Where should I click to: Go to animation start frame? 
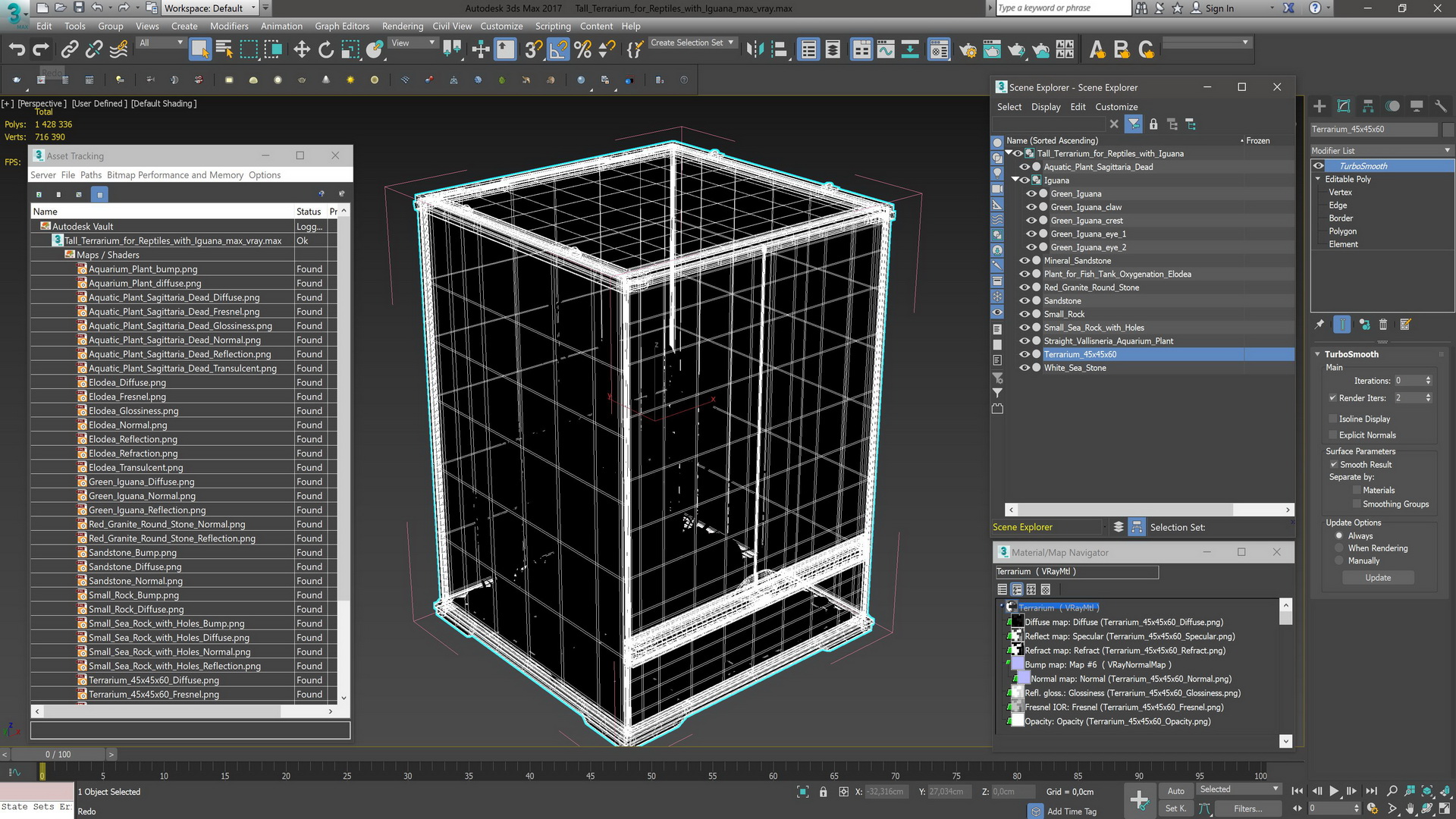coord(1298,791)
